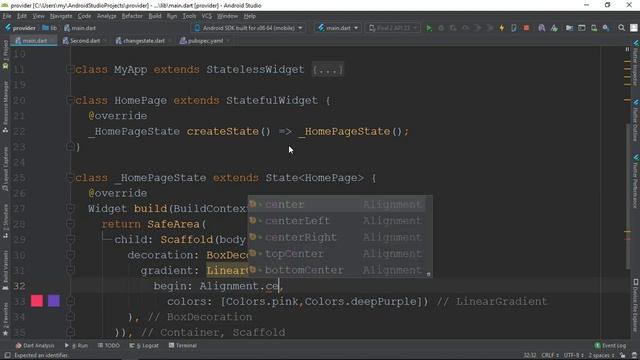Open the Build Variants tool window
The width and height of the screenshot is (640, 360).
click(x=5, y=269)
